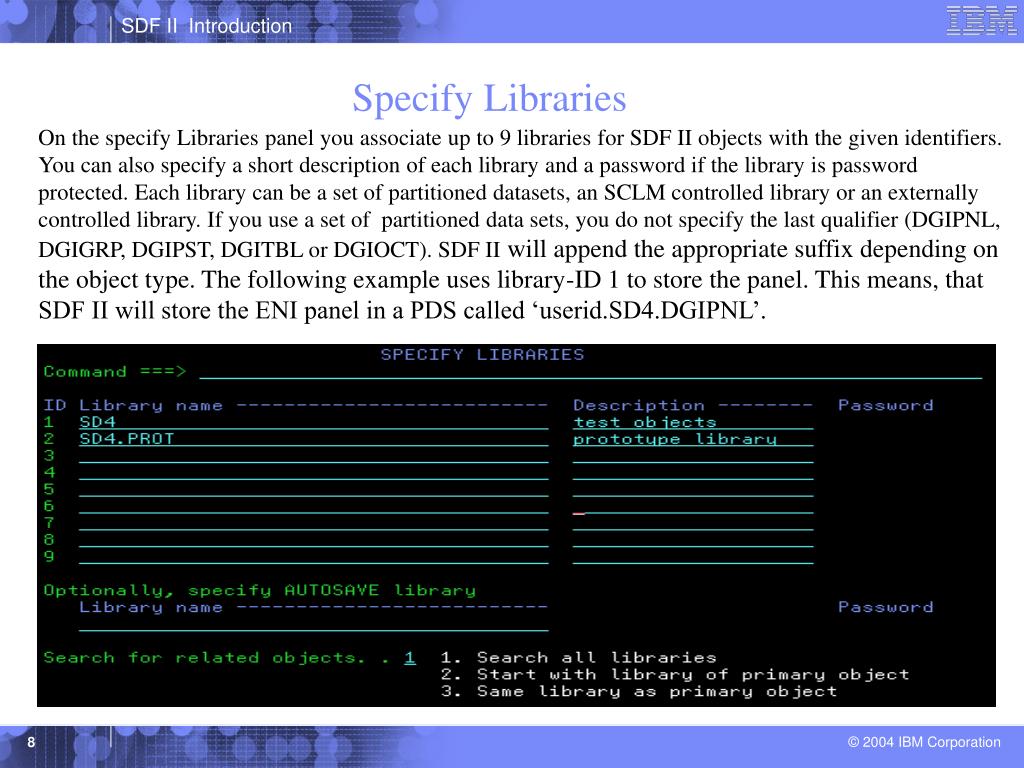1024x768 pixels.
Task: Click the AUTOSAVE library name field
Action: point(313,624)
